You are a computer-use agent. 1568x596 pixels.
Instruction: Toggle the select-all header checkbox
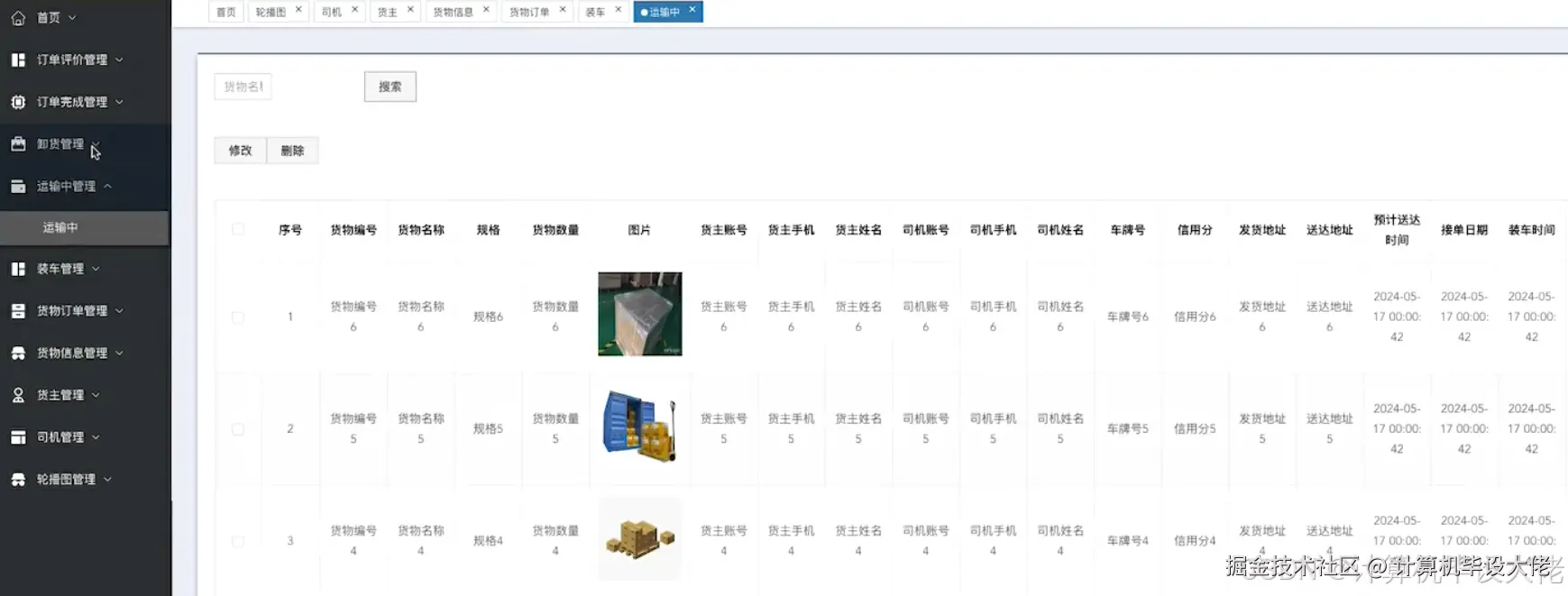(238, 229)
